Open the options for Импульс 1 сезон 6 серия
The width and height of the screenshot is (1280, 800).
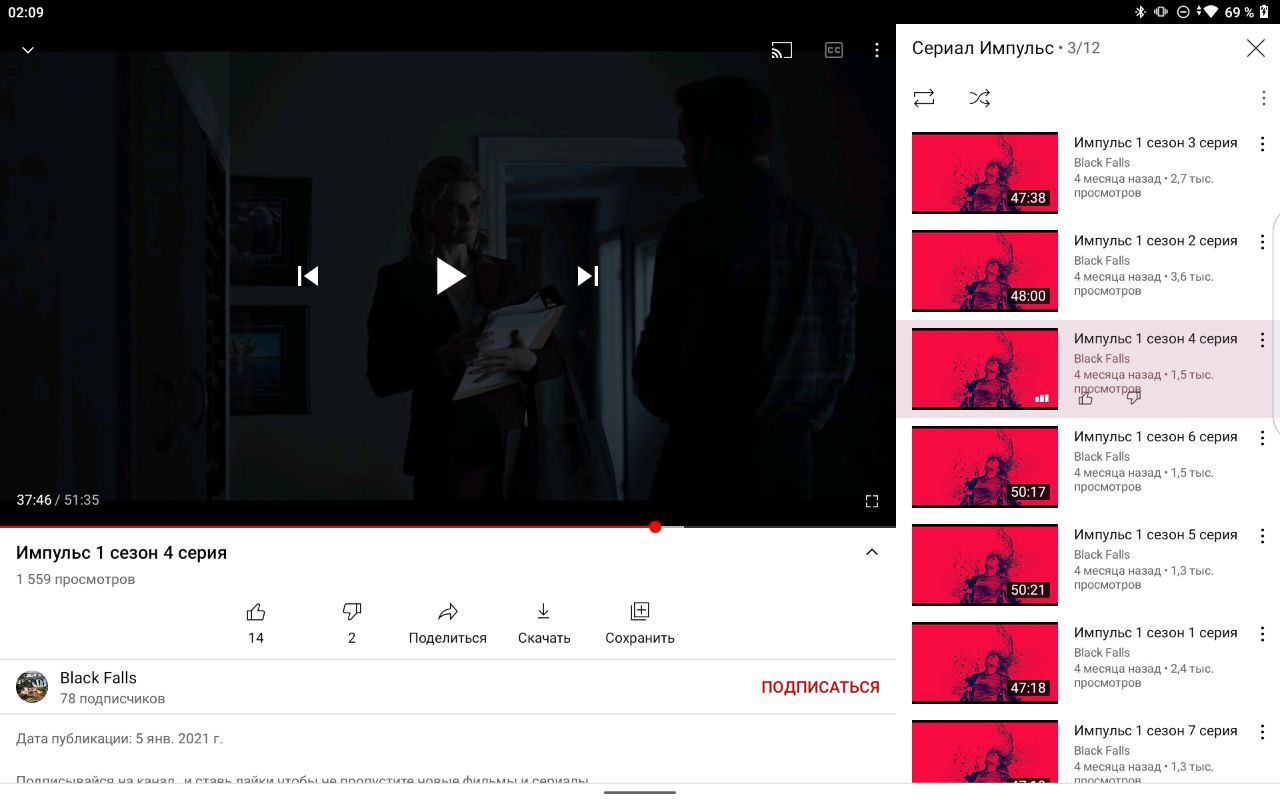[1262, 438]
